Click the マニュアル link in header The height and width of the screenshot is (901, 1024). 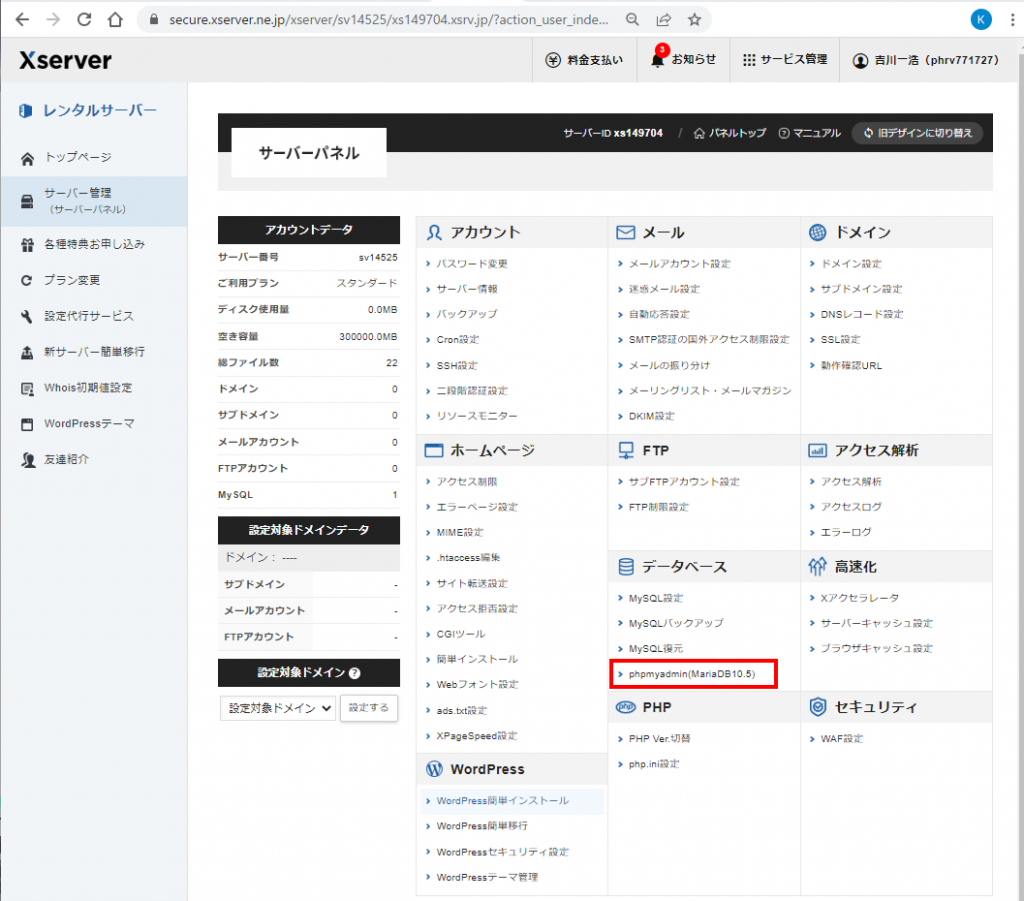(x=809, y=133)
